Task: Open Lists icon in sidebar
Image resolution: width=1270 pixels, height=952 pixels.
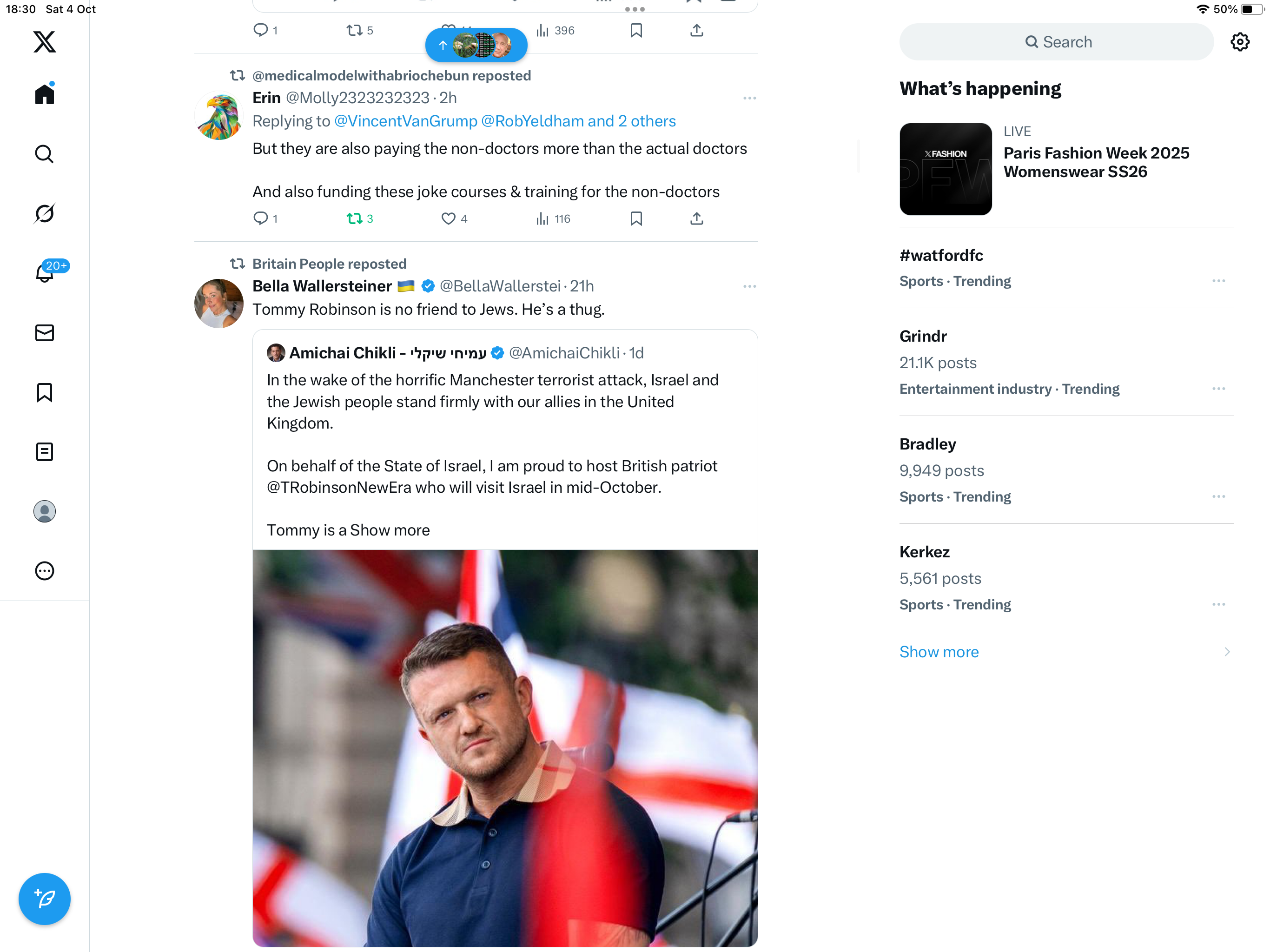Action: [44, 452]
